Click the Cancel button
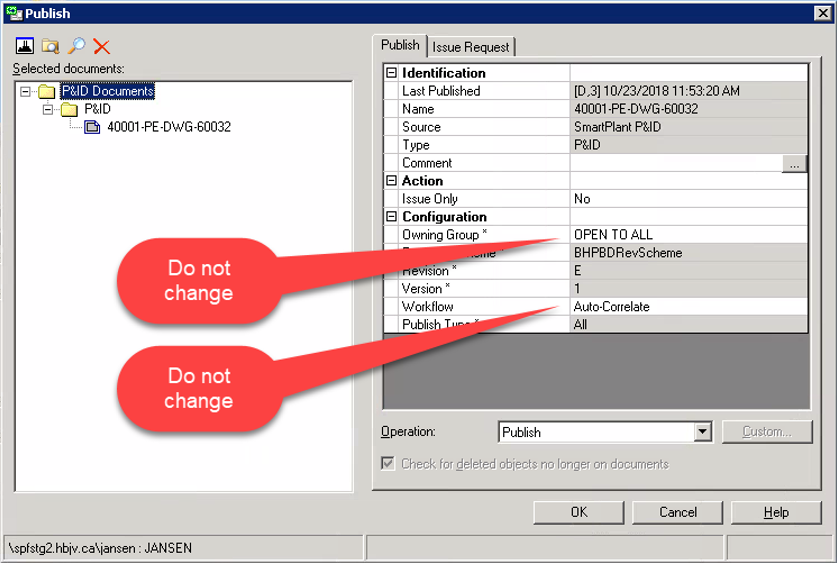837x563 pixels. (677, 512)
